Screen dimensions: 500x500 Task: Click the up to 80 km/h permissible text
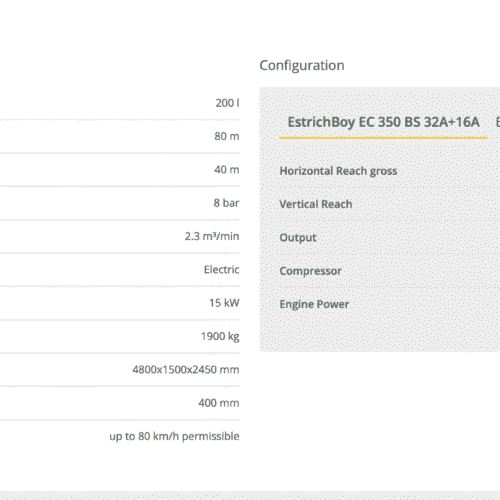coord(174,437)
